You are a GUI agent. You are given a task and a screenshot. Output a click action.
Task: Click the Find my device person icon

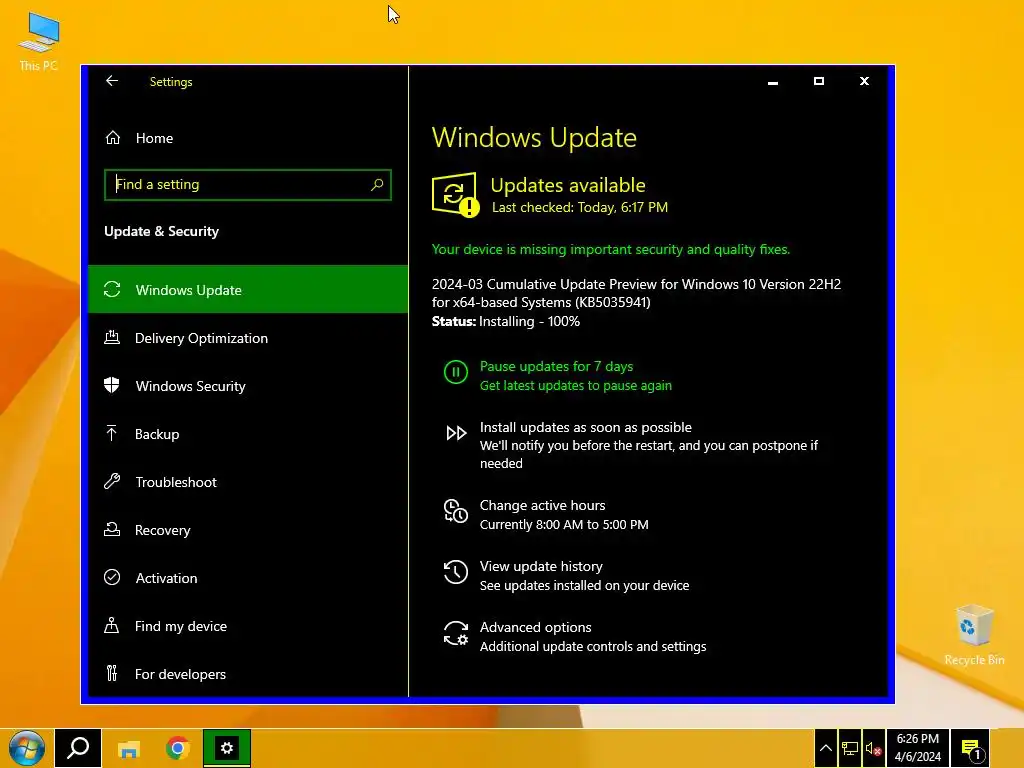tap(112, 626)
